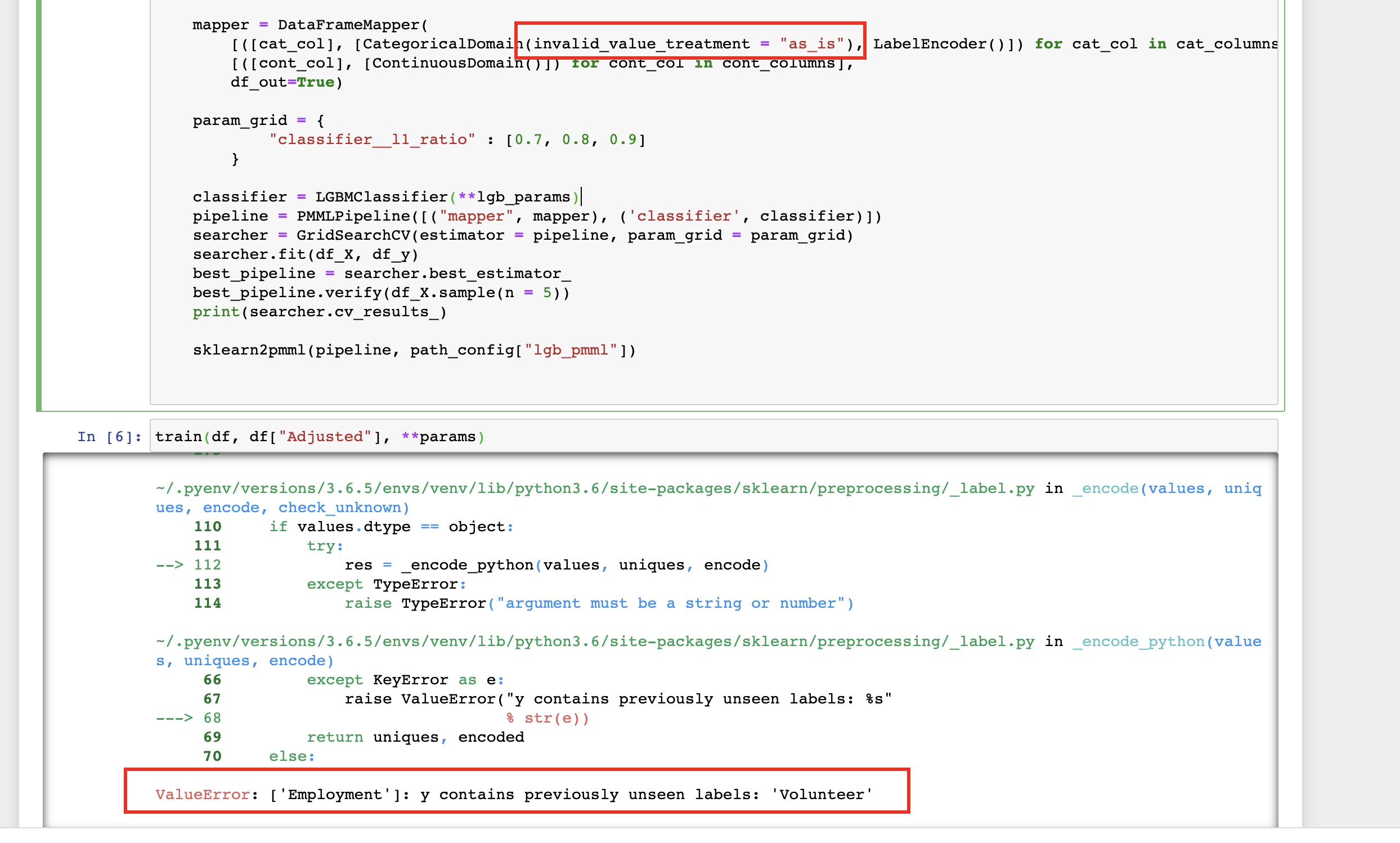1400x843 pixels.
Task: Click the train(df, df["Adjusted"]) input cell
Action: click(319, 437)
